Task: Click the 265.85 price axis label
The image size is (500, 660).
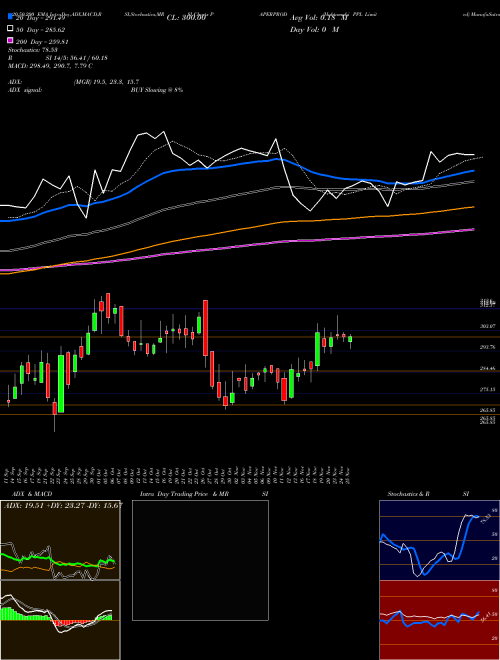Action: pos(488,410)
